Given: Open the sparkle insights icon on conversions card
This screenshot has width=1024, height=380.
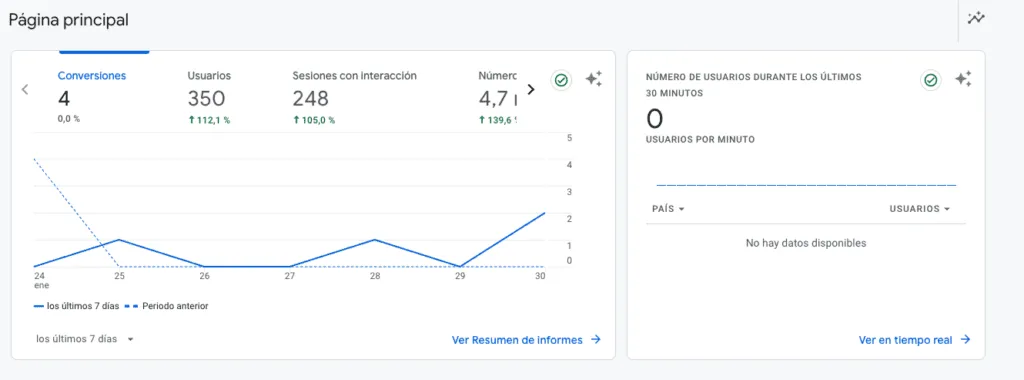Looking at the screenshot, I should tap(593, 80).
